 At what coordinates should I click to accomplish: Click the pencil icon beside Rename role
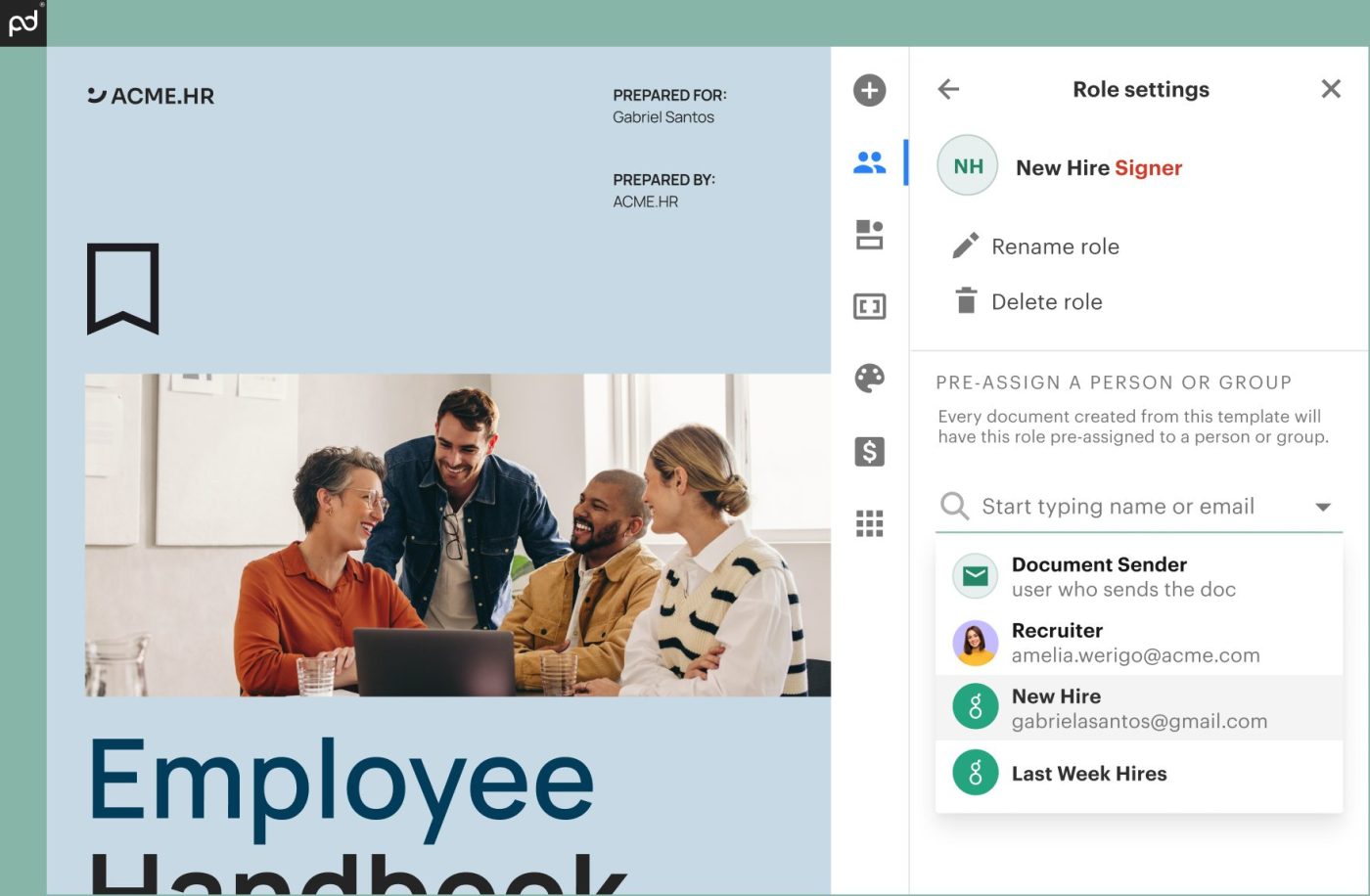click(965, 246)
